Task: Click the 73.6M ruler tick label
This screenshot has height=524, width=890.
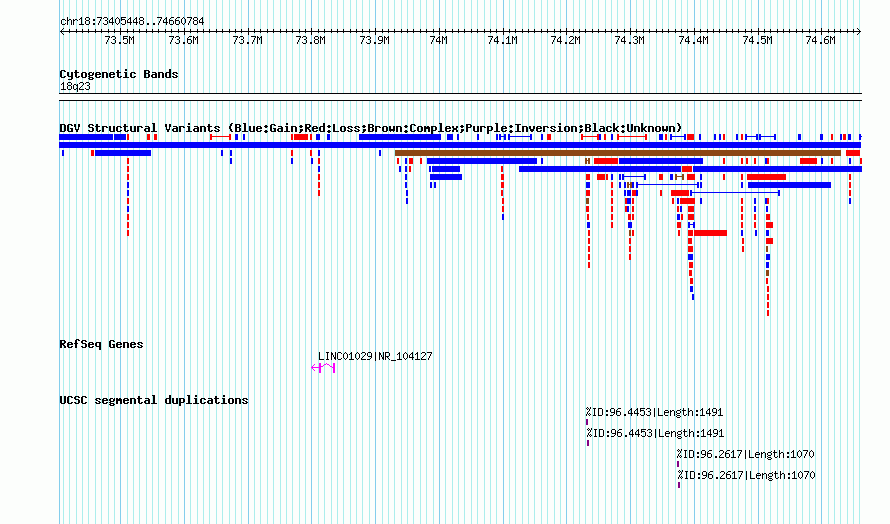Action: tap(183, 40)
